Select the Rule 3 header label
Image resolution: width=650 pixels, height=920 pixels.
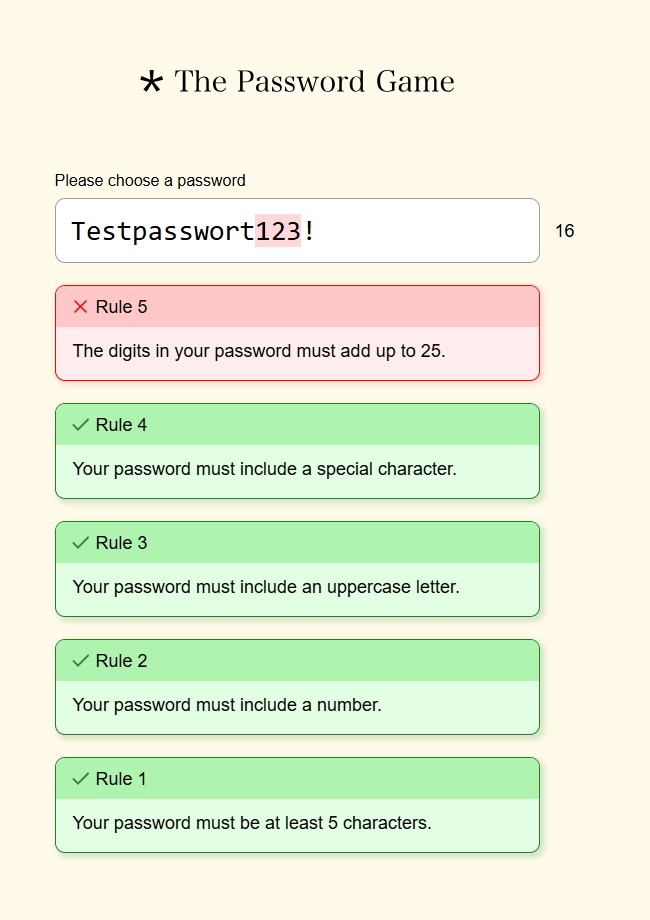pyautogui.click(x=121, y=543)
